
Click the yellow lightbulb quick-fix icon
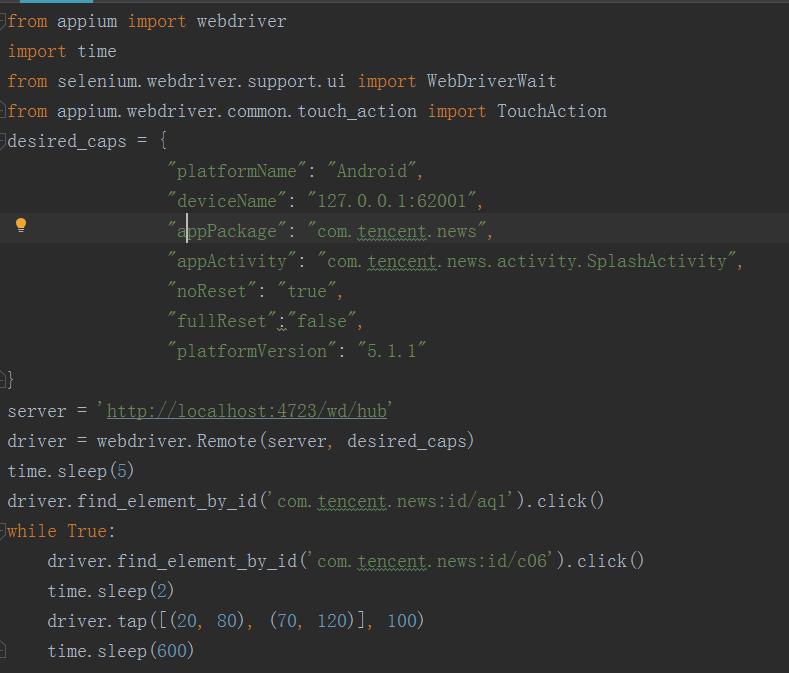pyautogui.click(x=20, y=225)
